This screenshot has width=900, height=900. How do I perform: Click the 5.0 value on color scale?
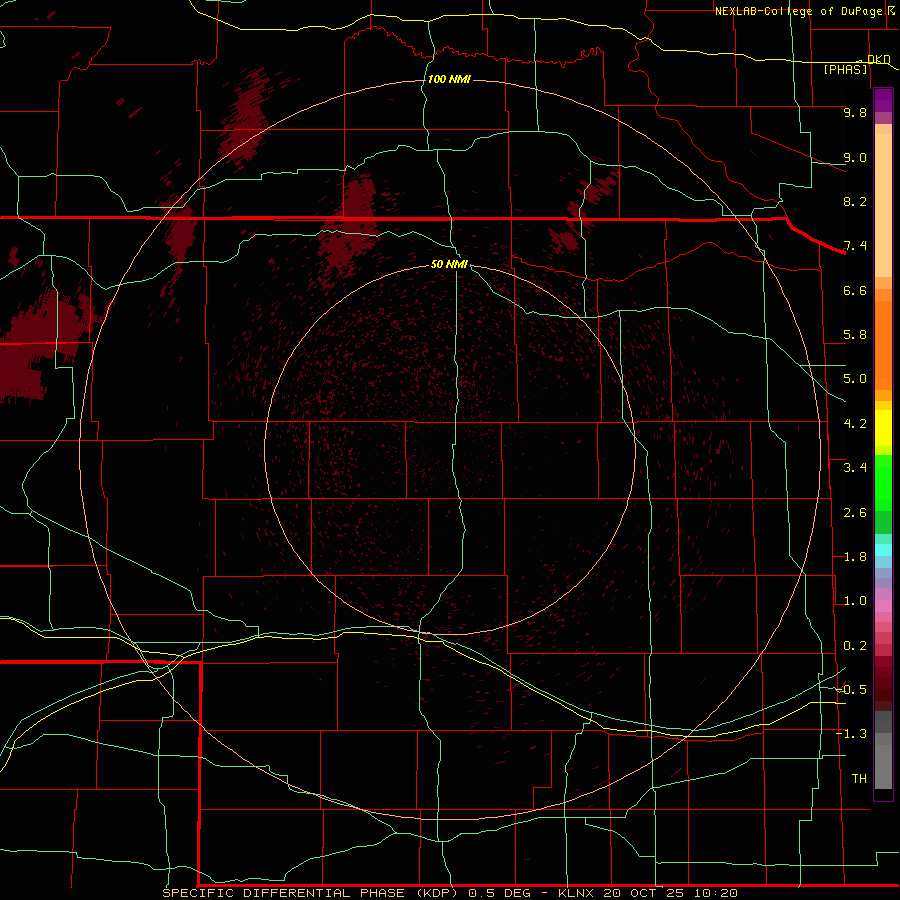click(x=855, y=379)
